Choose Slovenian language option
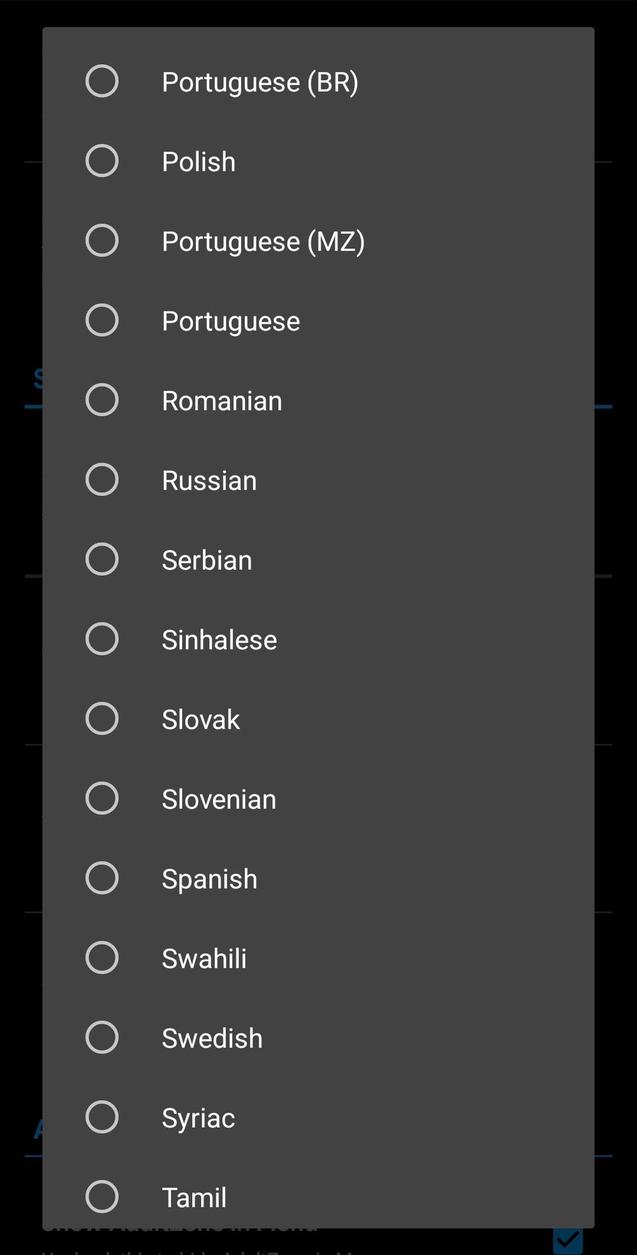Screen dimensions: 637x1255 [102, 799]
